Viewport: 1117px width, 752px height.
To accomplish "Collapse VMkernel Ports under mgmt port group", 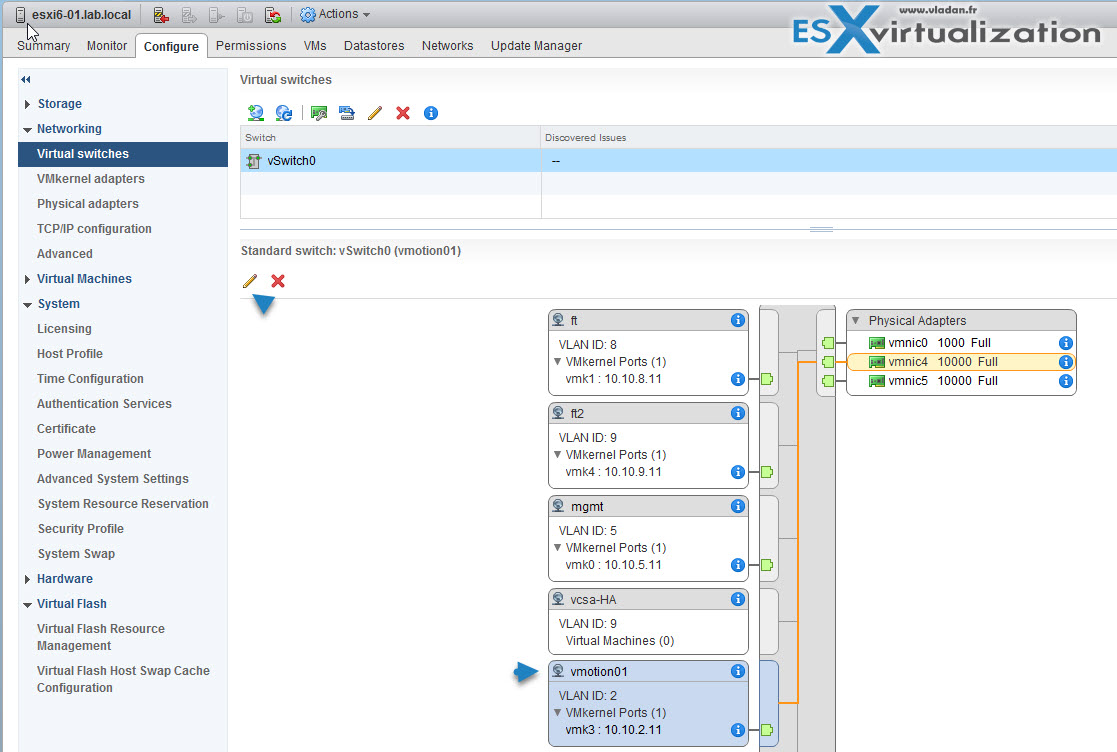I will pyautogui.click(x=558, y=548).
